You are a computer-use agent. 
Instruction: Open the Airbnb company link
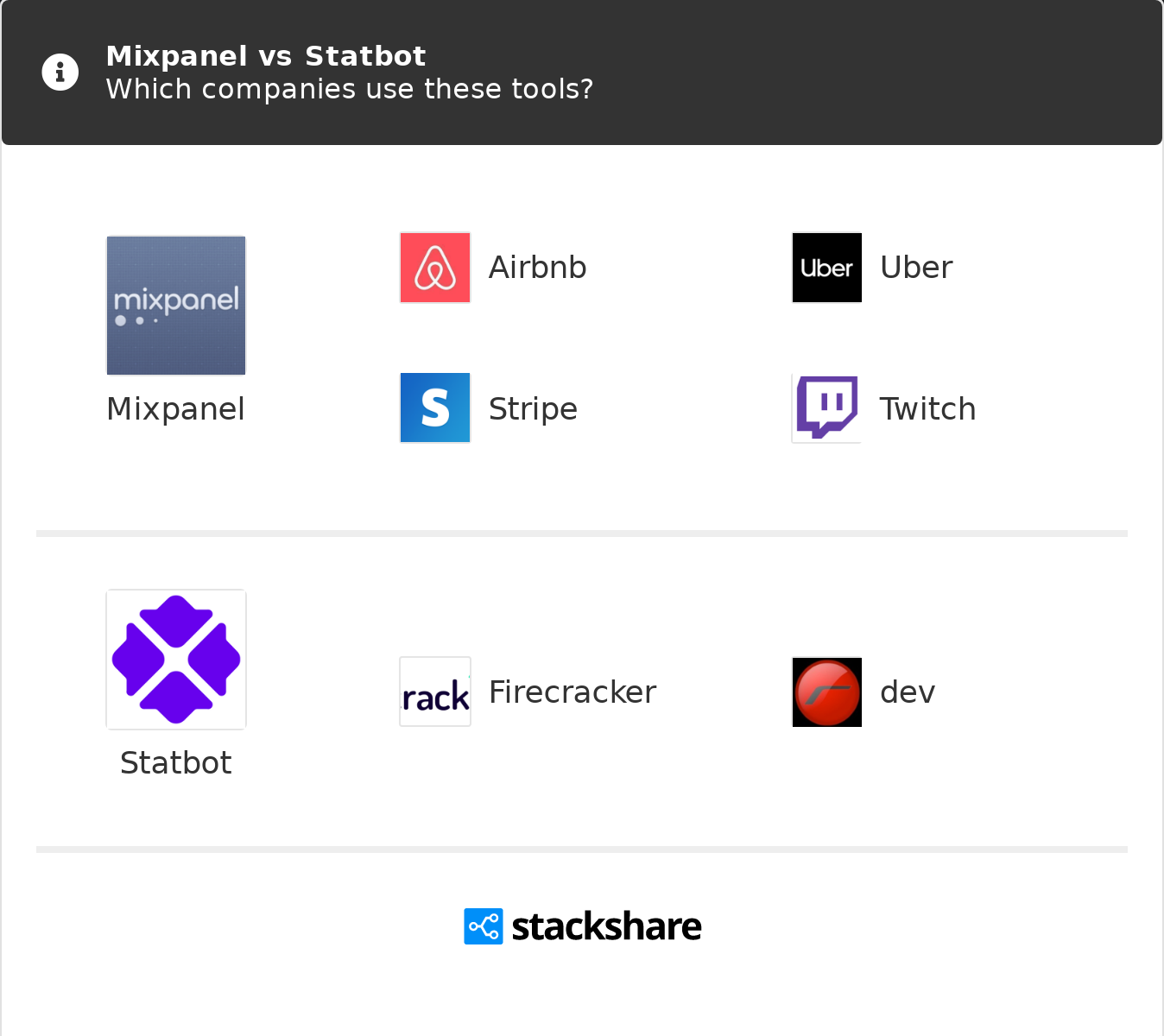coord(537,268)
